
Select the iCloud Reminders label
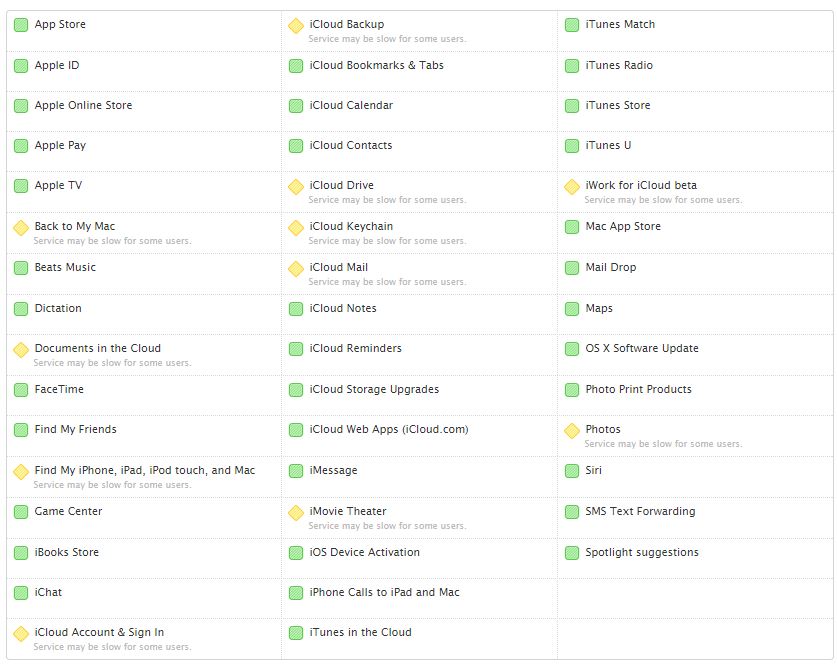(x=356, y=348)
